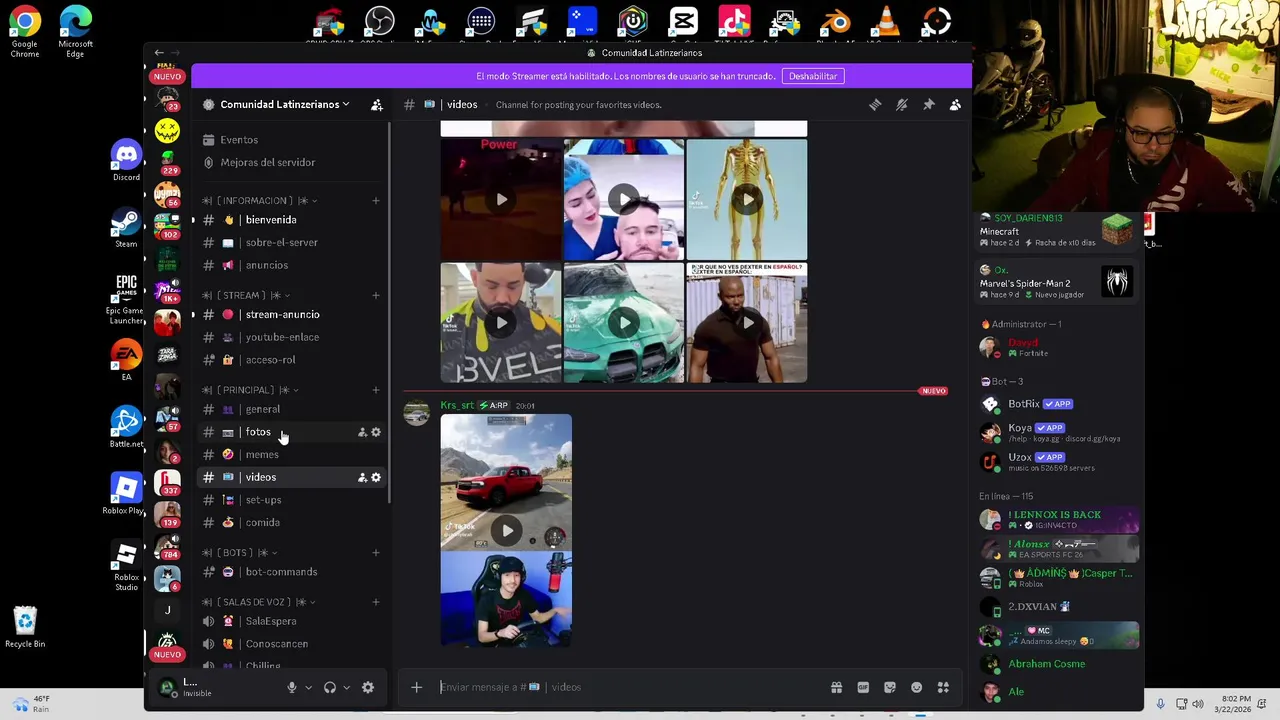This screenshot has height=720, width=1280.
Task: Open Koya bot in member list
Action: pyautogui.click(x=1058, y=432)
